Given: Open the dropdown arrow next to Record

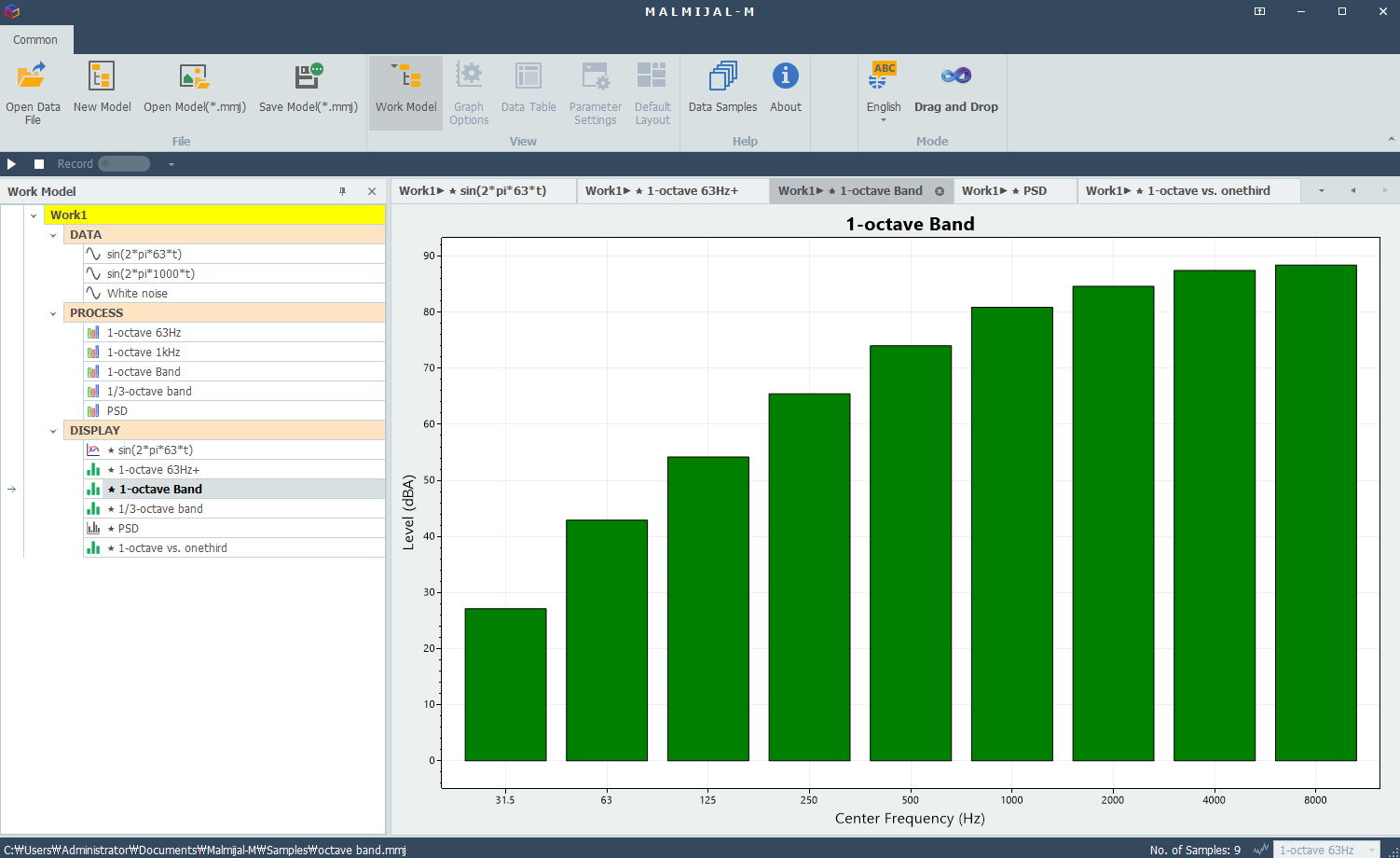Looking at the screenshot, I should click(x=172, y=164).
